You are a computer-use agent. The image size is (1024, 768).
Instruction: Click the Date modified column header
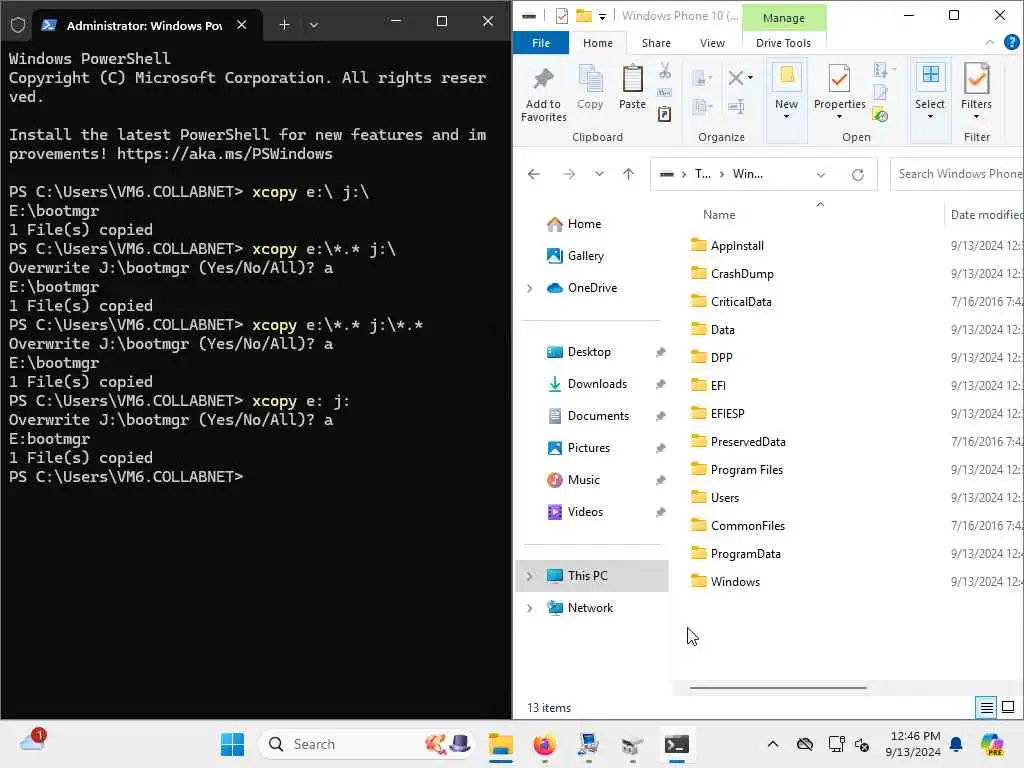(x=985, y=215)
